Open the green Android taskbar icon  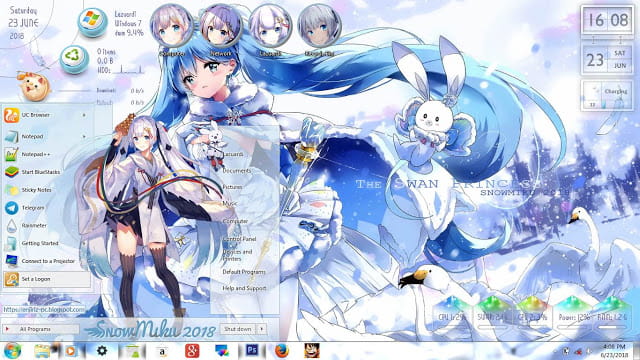click(132, 351)
